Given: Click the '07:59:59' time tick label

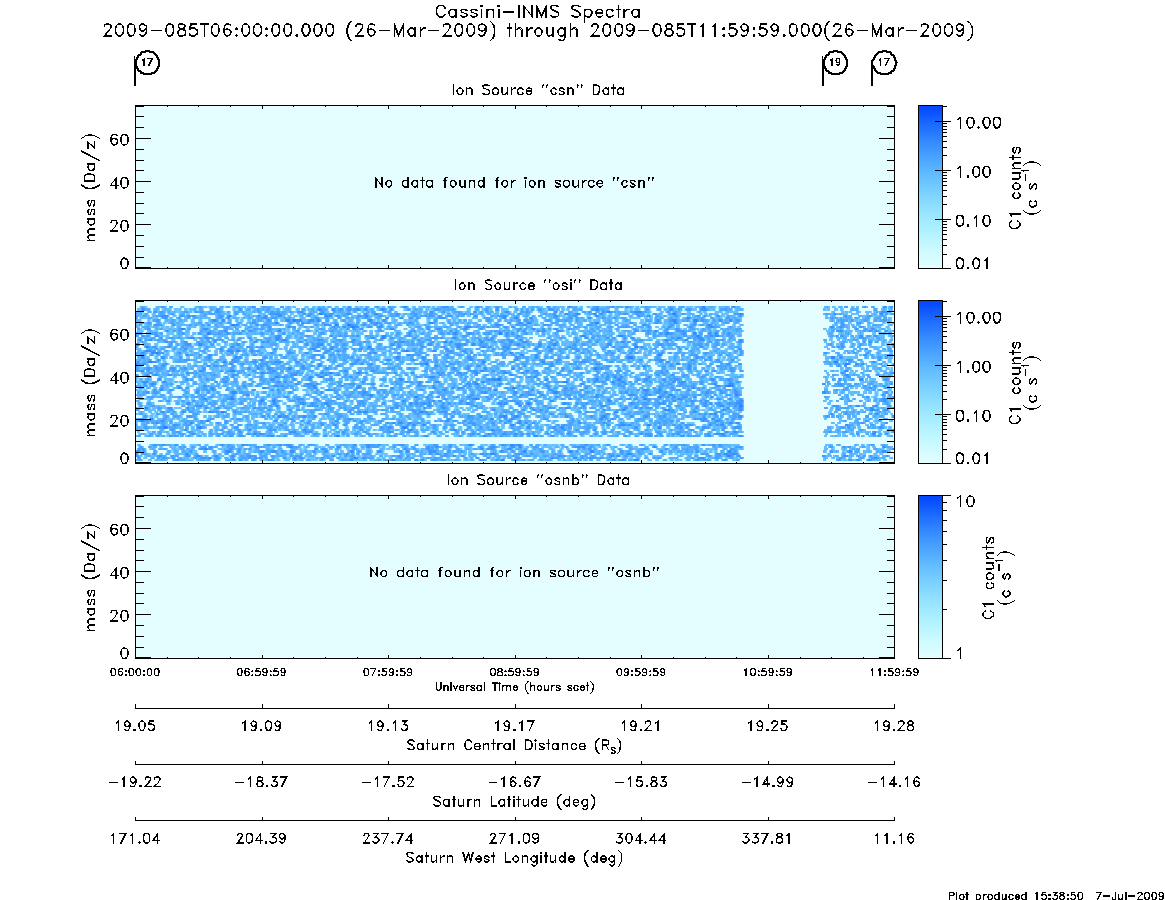Looking at the screenshot, I should (388, 672).
